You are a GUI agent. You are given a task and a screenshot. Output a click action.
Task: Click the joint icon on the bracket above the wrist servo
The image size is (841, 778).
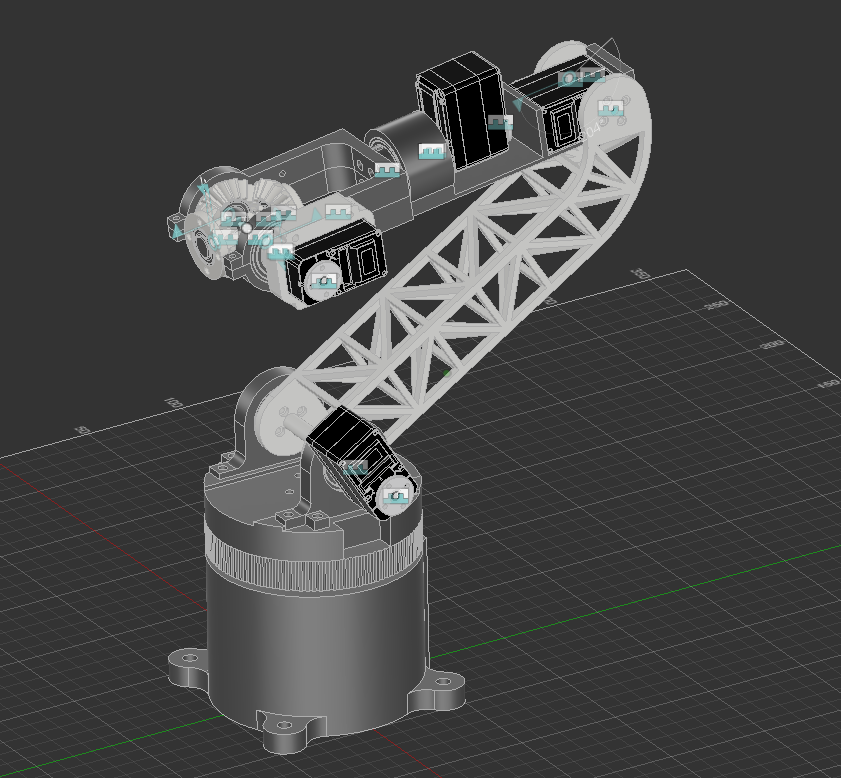click(337, 211)
